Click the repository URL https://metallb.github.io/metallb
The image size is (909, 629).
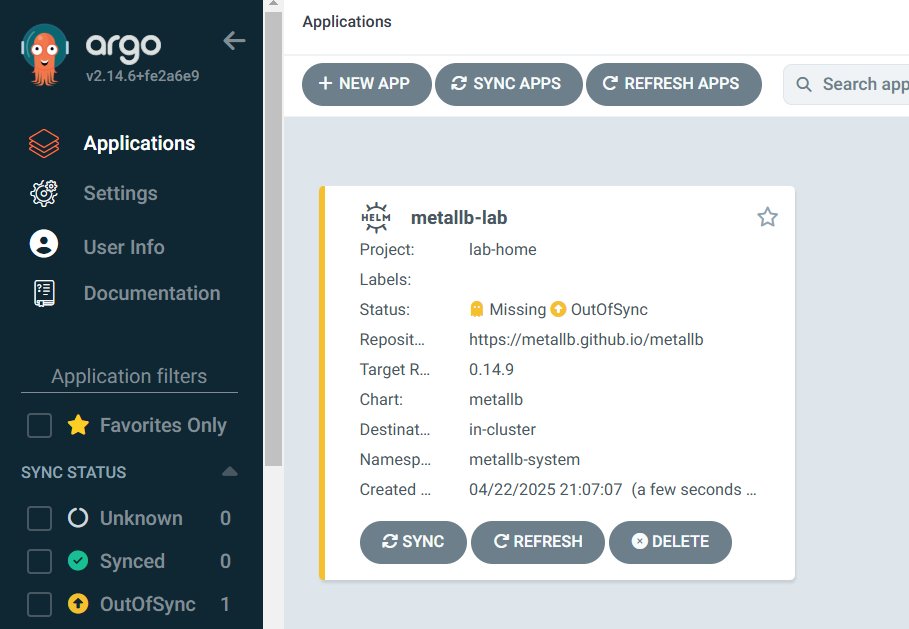[586, 339]
